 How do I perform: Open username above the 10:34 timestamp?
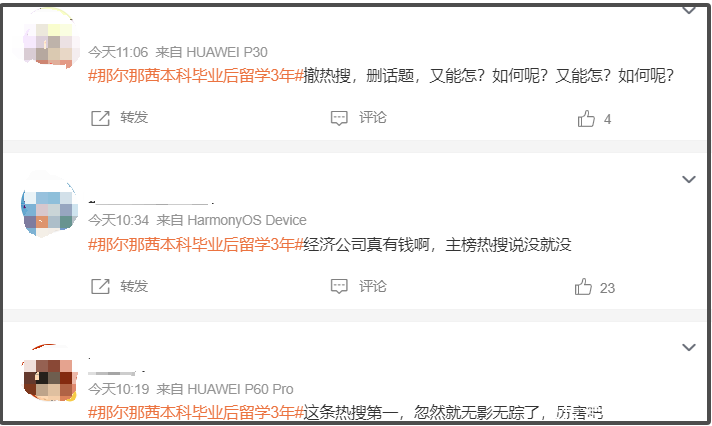point(151,202)
